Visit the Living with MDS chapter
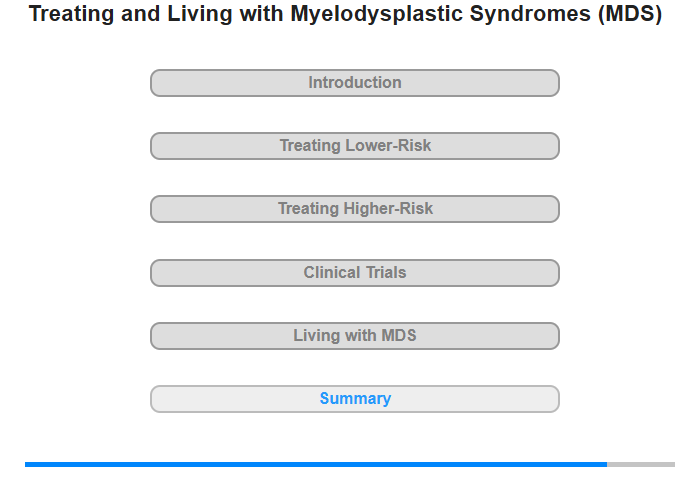 (x=354, y=336)
